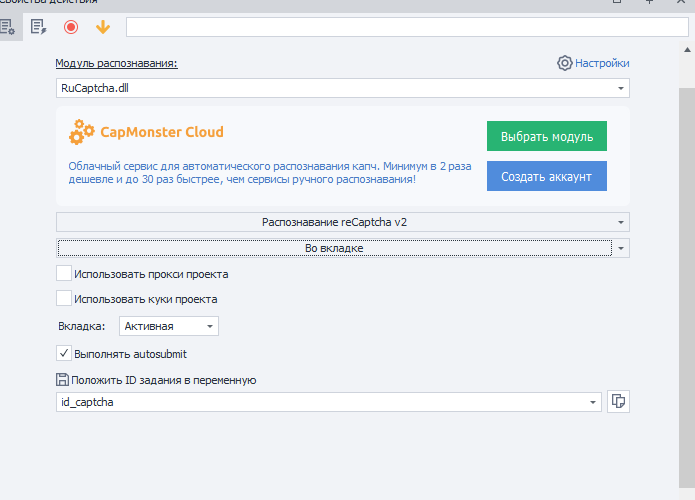Click the CapMonster Cloud gears logo
The height and width of the screenshot is (500, 695).
[81, 132]
